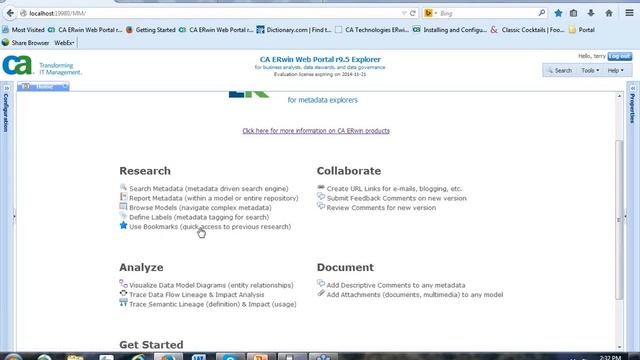Open the Dictionary.com bookmark

294,30
